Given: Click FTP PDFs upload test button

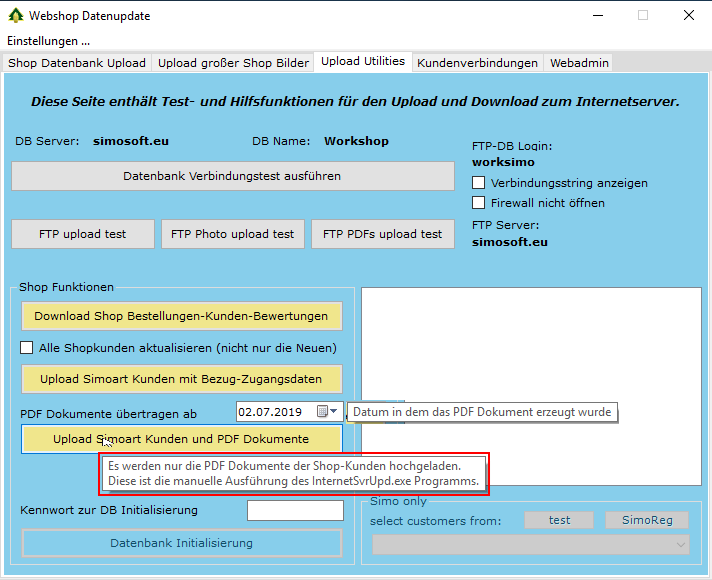Looking at the screenshot, I should (x=382, y=234).
